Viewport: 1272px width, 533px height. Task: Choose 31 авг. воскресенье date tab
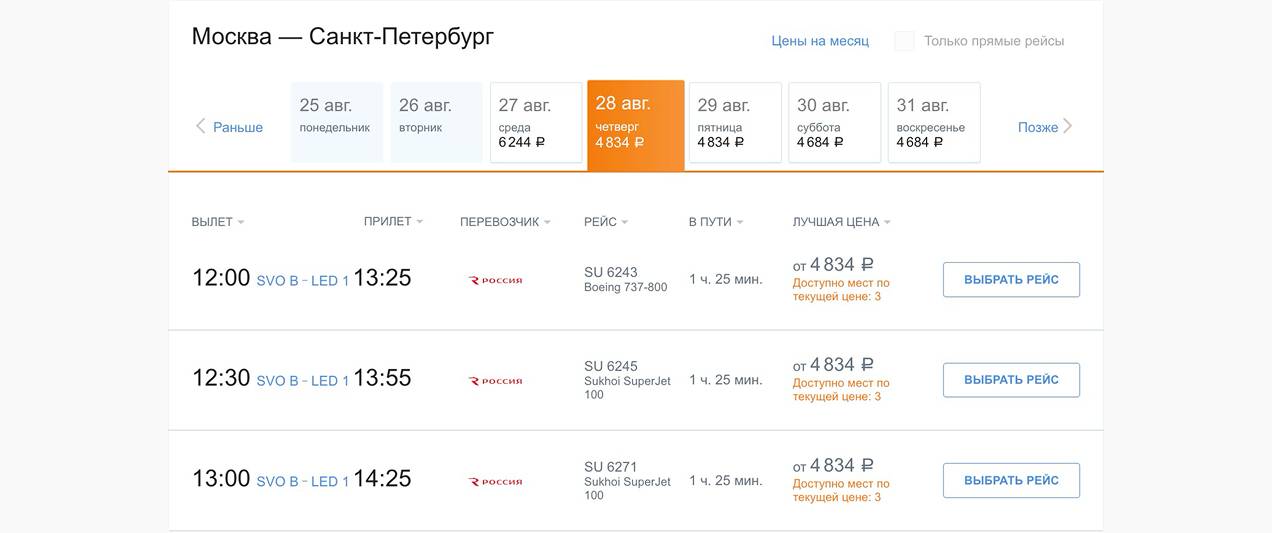(934, 122)
